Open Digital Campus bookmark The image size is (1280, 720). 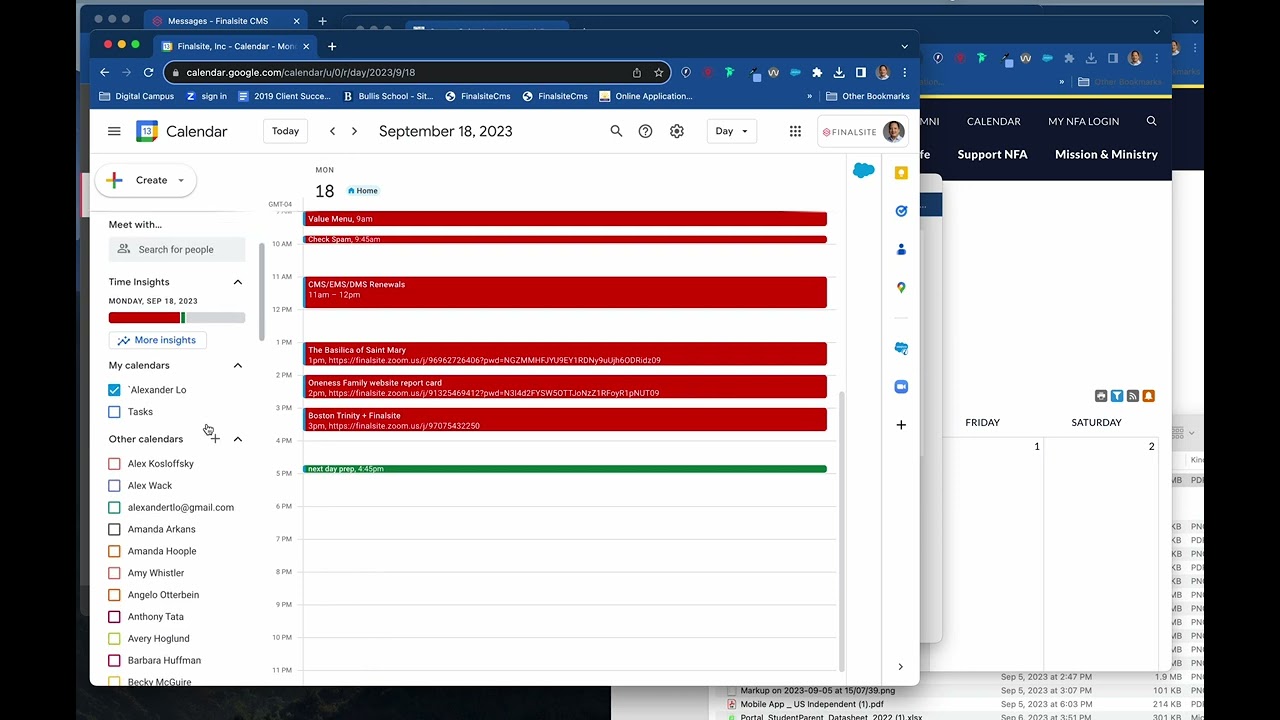137,96
